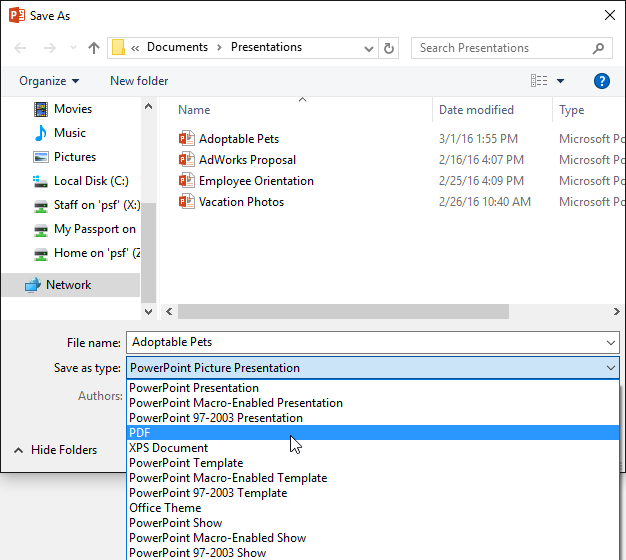Screen dimensions: 626x560
Task: Pick PowerPoint Template from the list
Action: click(x=186, y=463)
